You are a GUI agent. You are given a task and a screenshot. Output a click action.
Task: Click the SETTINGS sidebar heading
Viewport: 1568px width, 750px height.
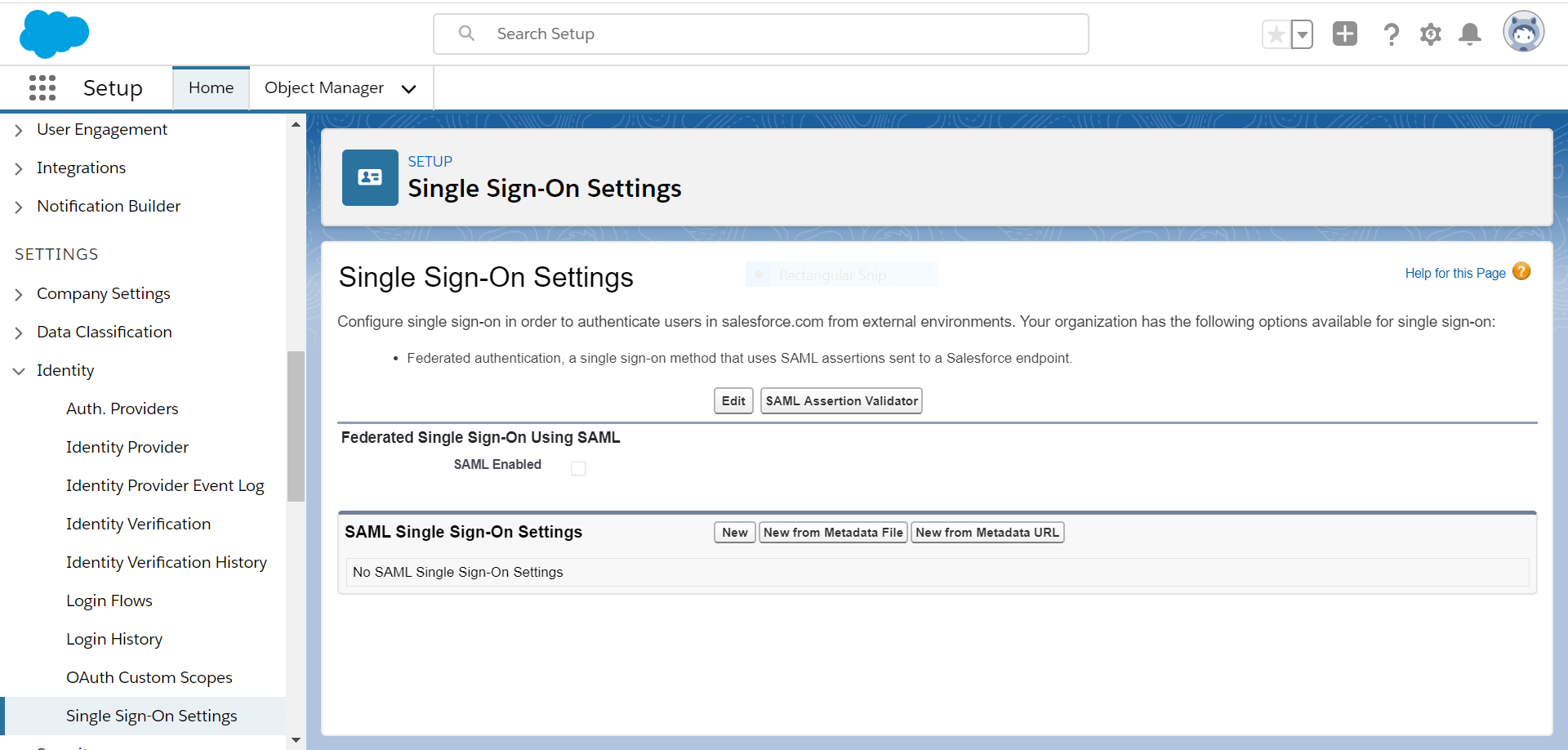[x=56, y=254]
